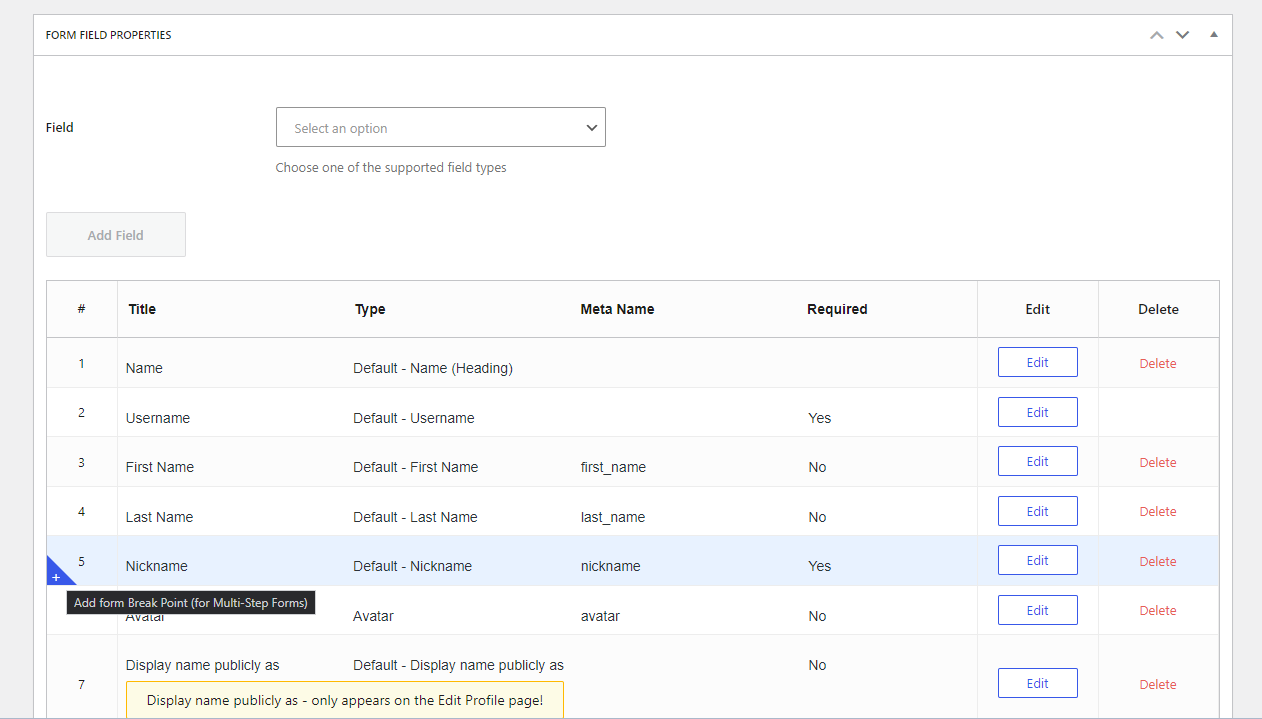Delete the Name field row
The width and height of the screenshot is (1262, 719).
[x=1158, y=364]
